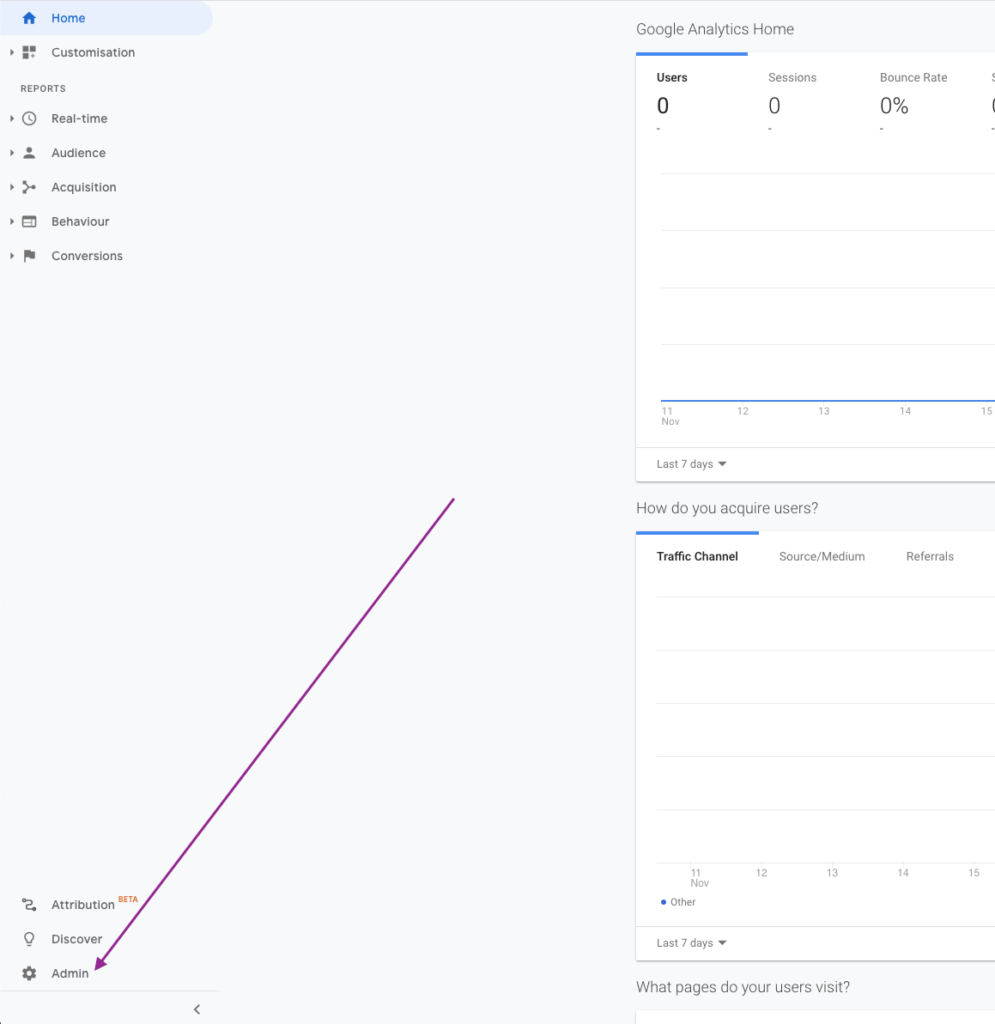Click the Discover lightbulb icon
Image resolution: width=995 pixels, height=1024 pixels.
point(29,939)
